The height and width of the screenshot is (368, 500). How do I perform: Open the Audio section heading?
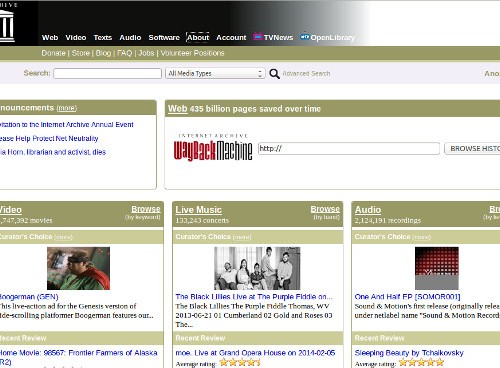pyautogui.click(x=368, y=210)
